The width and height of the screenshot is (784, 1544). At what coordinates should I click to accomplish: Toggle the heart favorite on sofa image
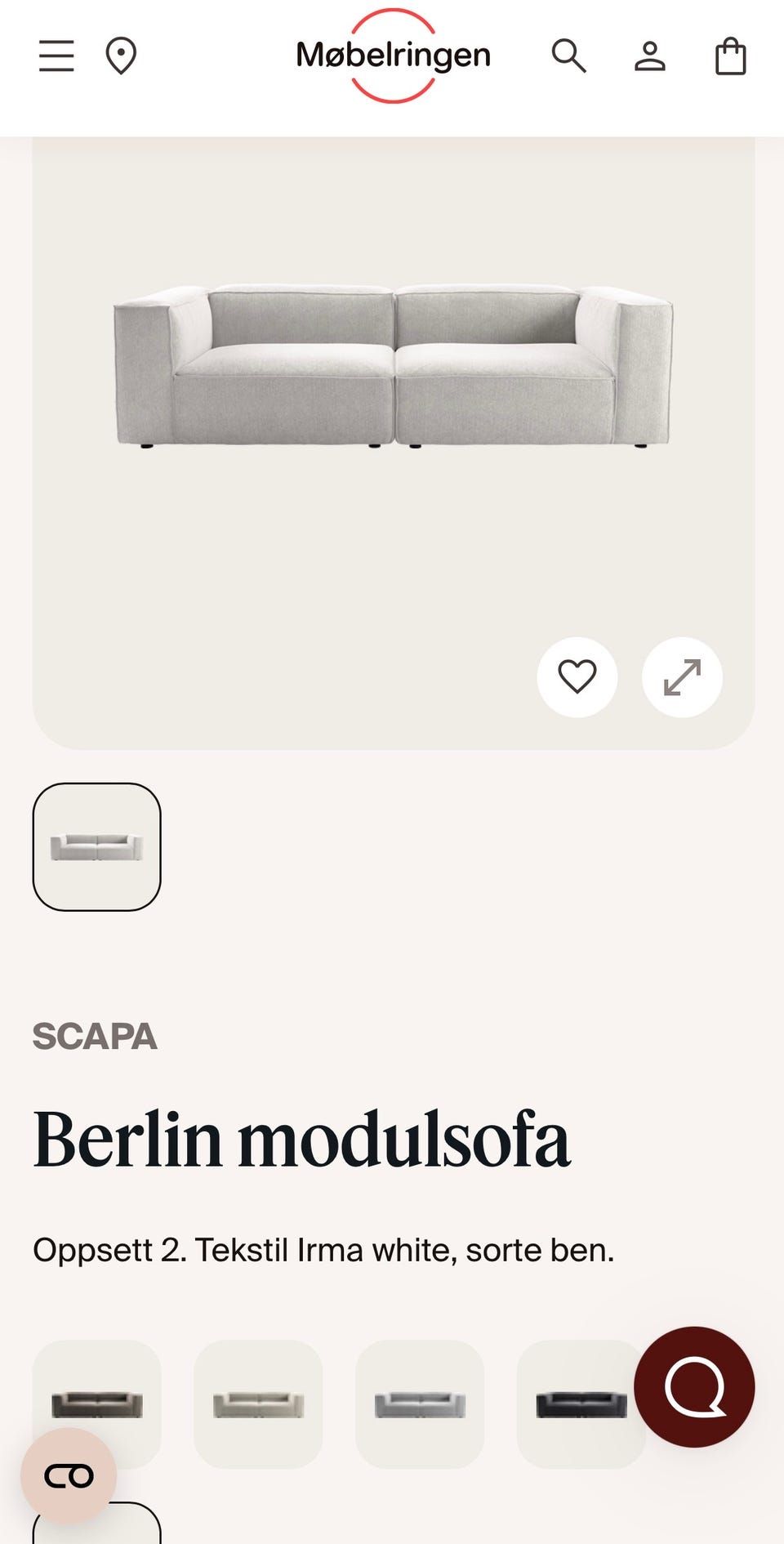pos(577,677)
